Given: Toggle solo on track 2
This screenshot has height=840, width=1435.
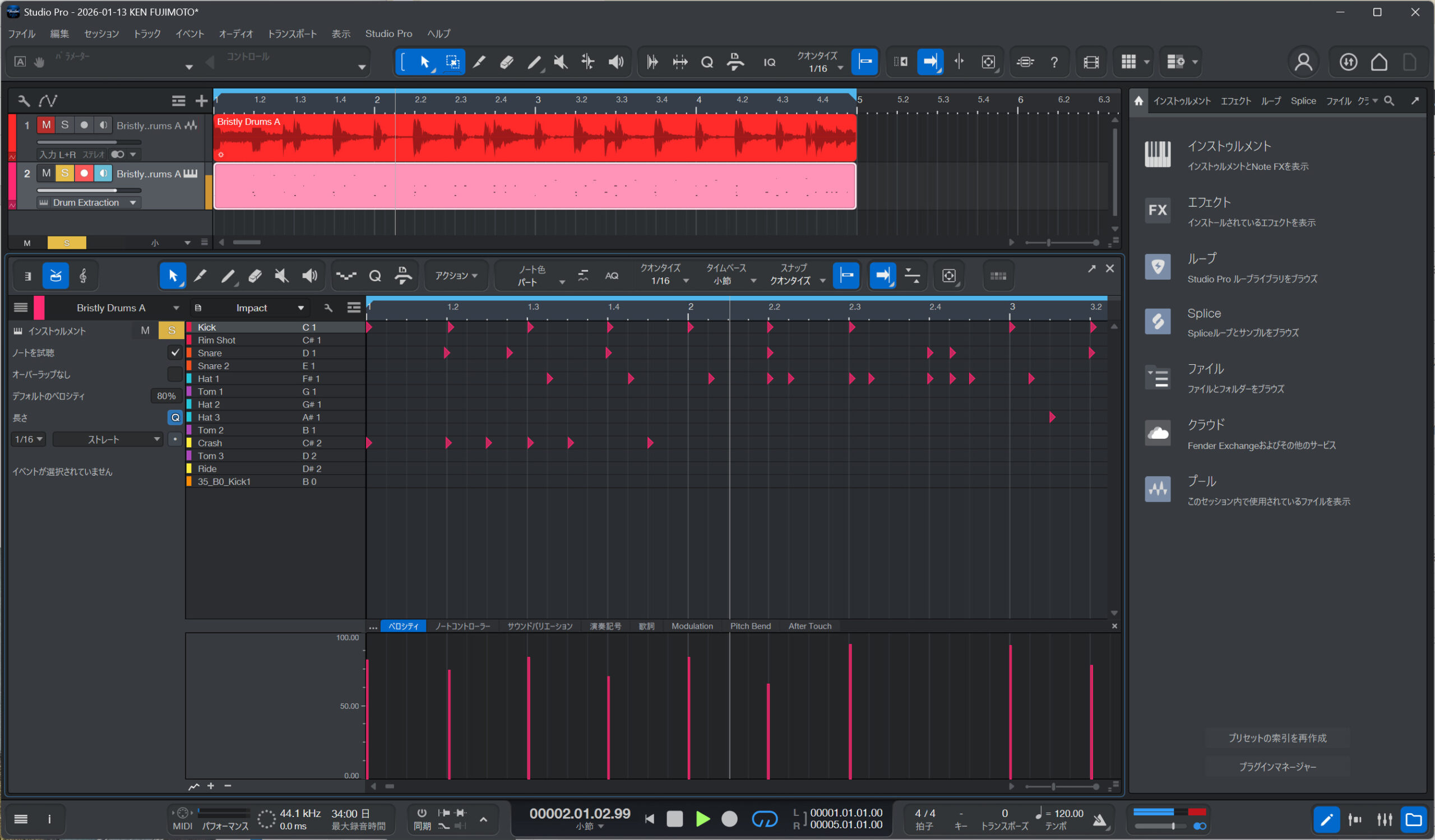Looking at the screenshot, I should coord(65,173).
